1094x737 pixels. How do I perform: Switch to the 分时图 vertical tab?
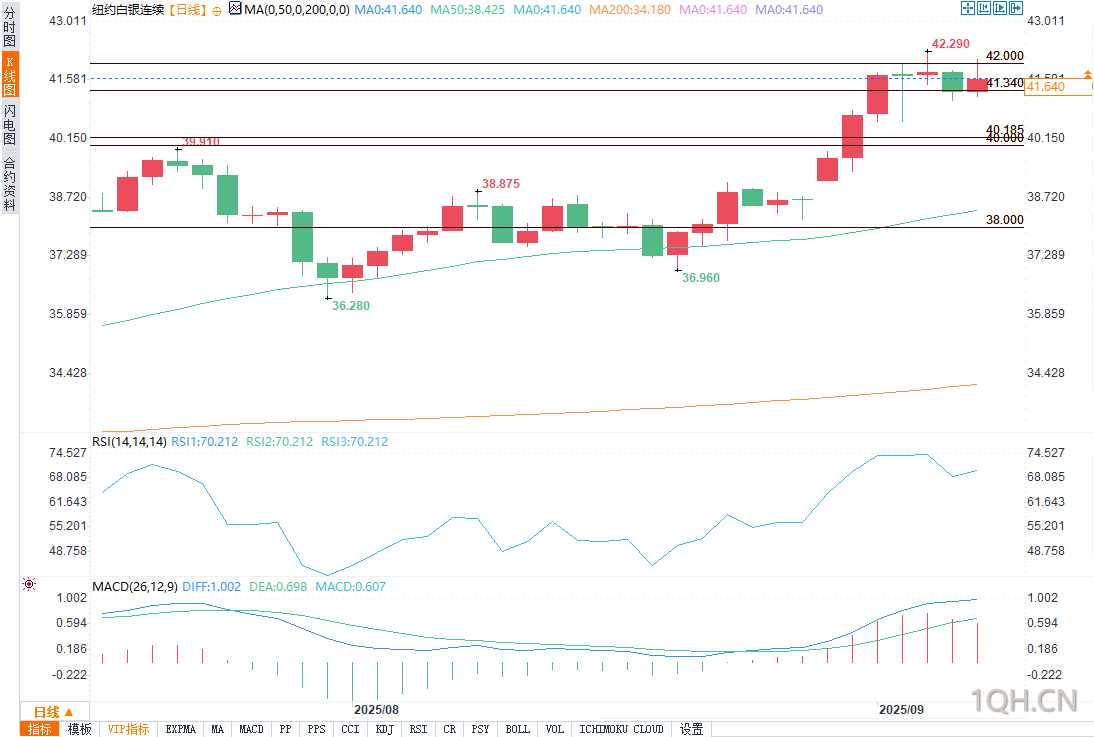[10, 27]
